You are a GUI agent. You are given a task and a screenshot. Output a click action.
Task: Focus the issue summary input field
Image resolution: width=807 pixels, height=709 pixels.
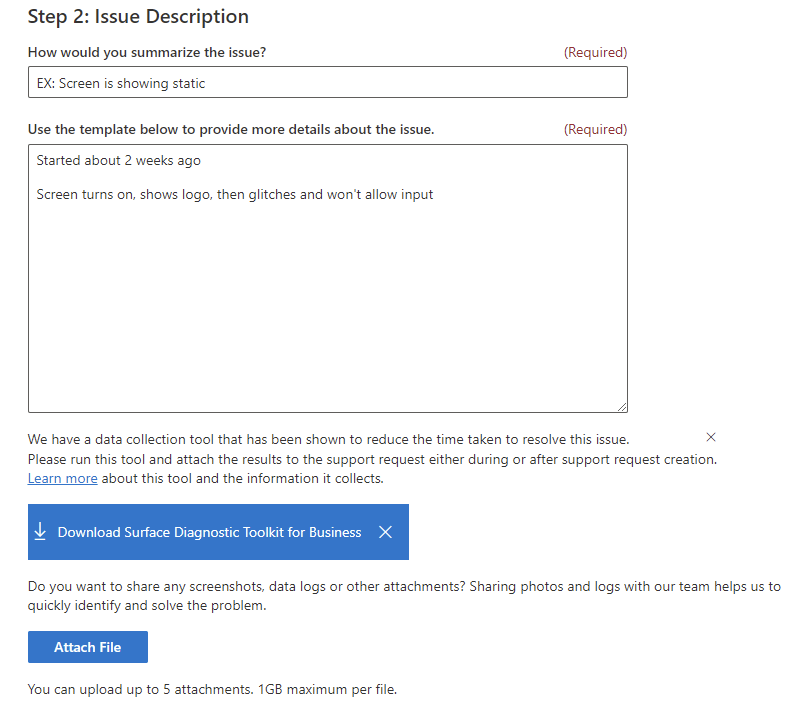327,82
